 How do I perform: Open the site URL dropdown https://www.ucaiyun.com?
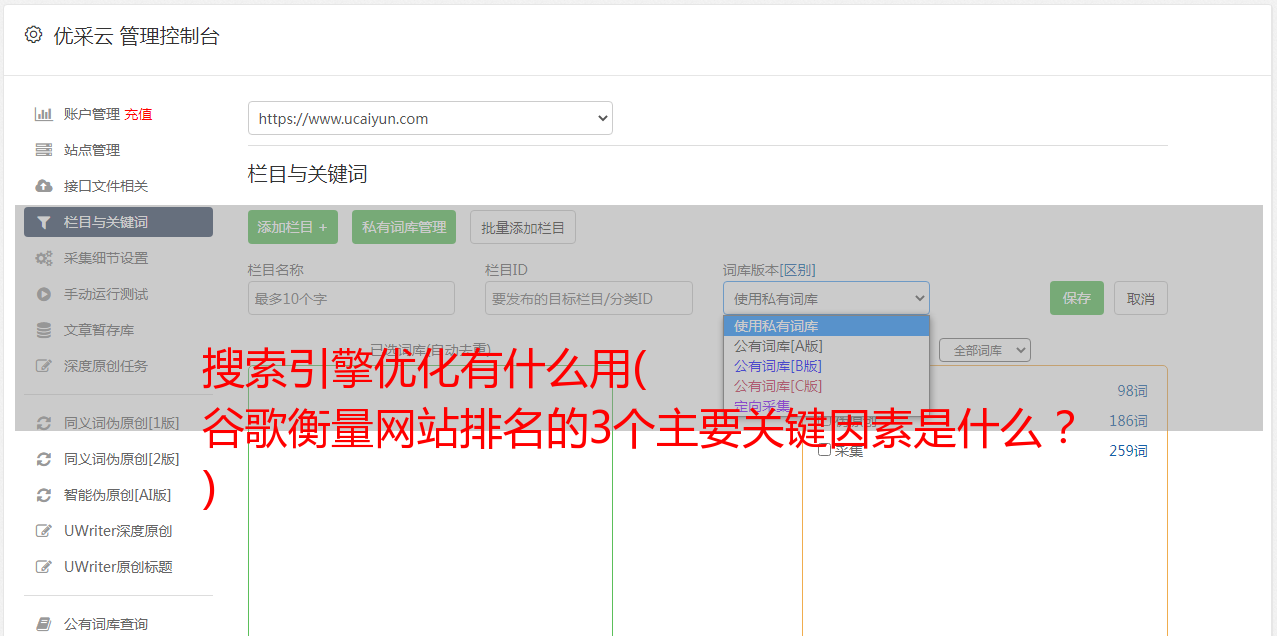(430, 118)
